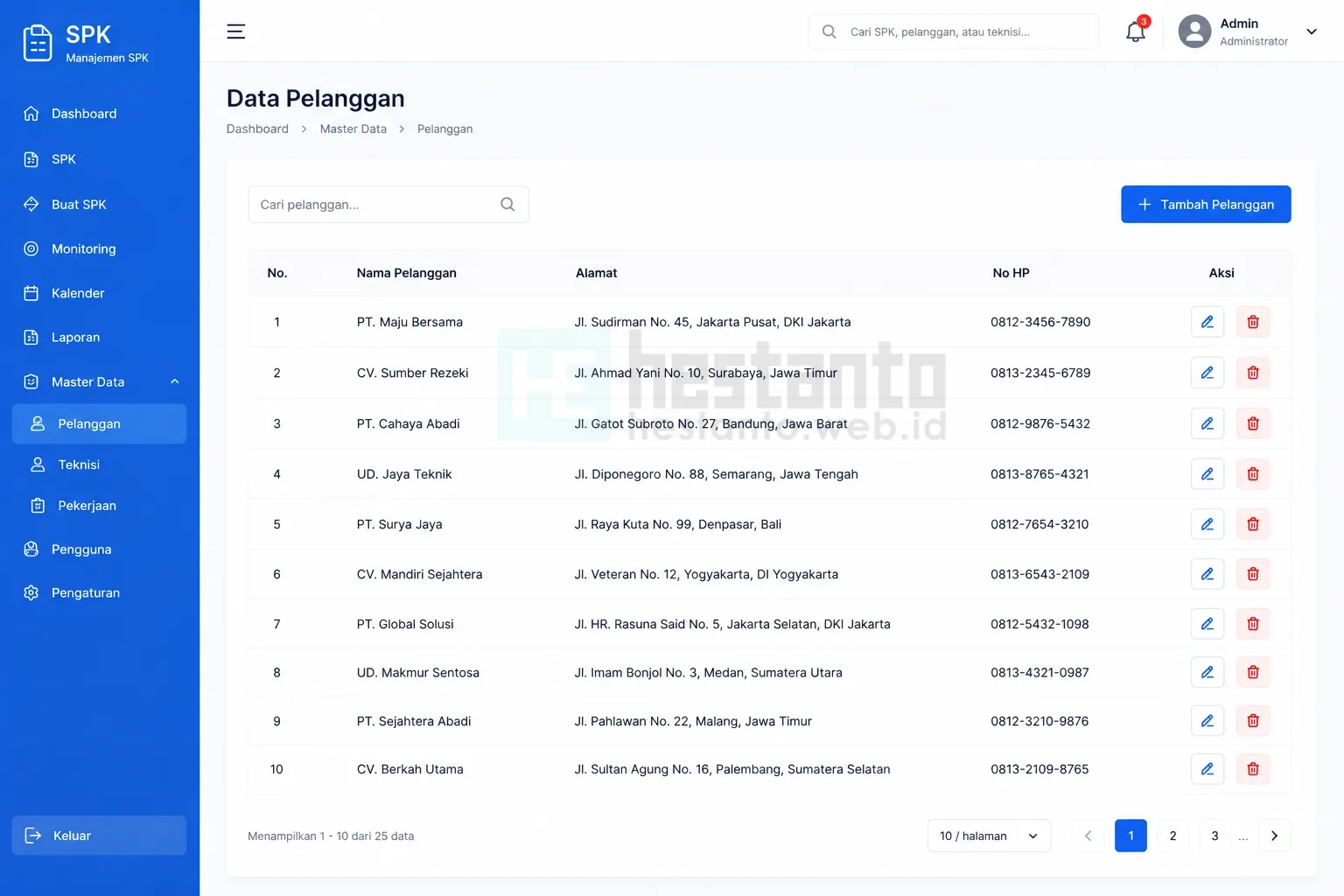Open the 10 / halaman page size dropdown
Viewport: 1344px width, 896px height.
[x=989, y=836]
